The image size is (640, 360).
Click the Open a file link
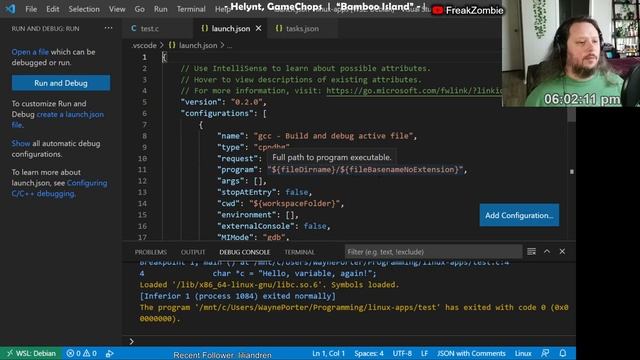pyautogui.click(x=30, y=52)
